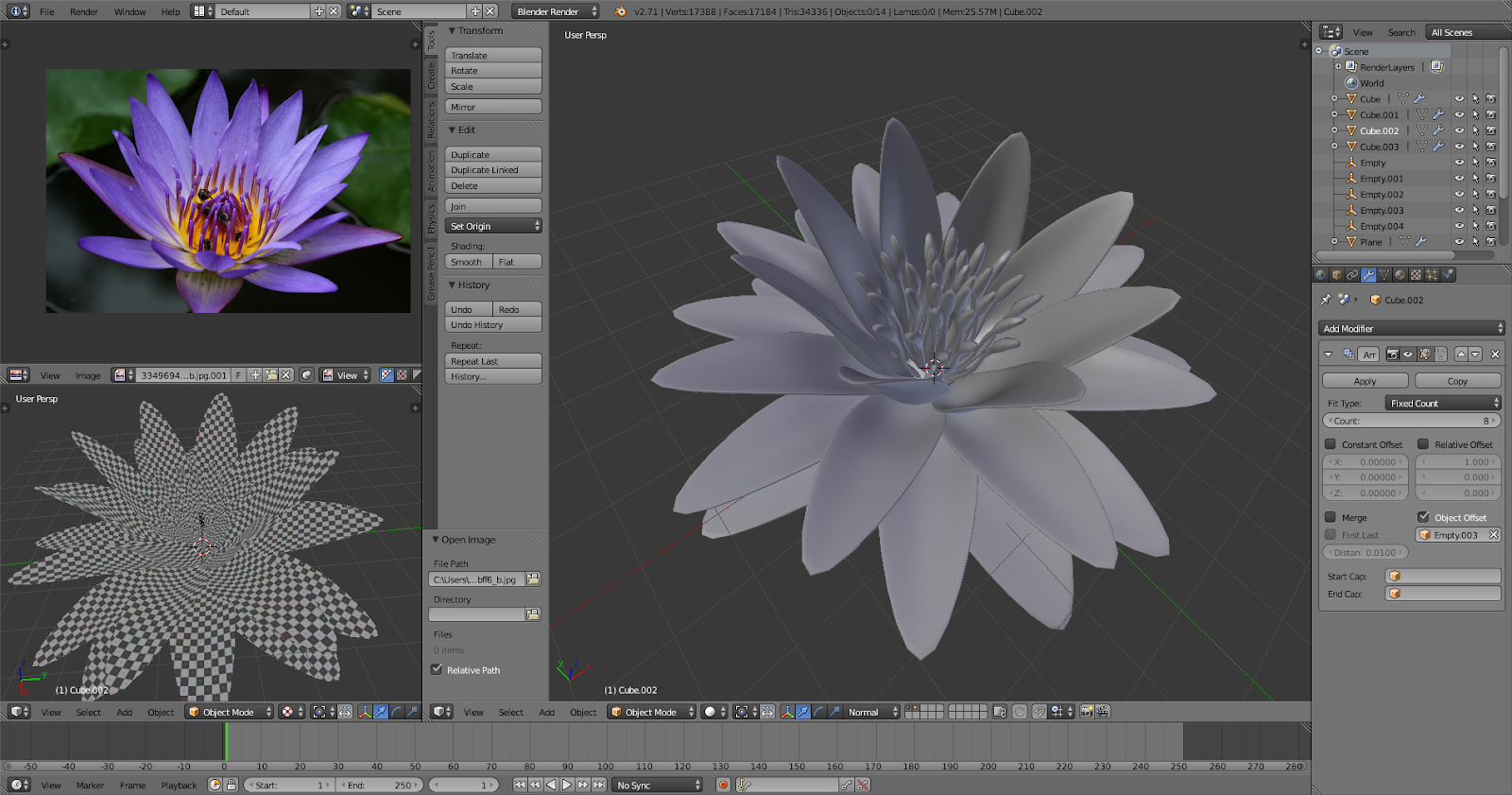Viewport: 1512px width, 795px height.
Task: Open the Set Origin dropdown
Action: tap(493, 226)
